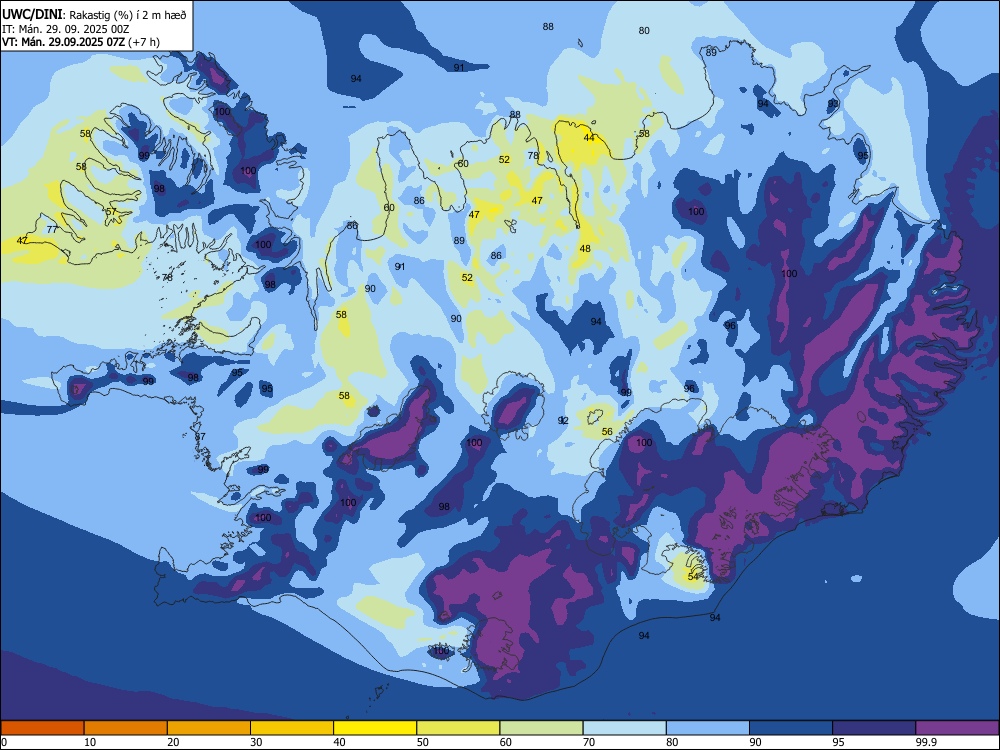Click the 'VT: Mán. 29.09.2025 07Z (+7 h)' line

click(81, 42)
